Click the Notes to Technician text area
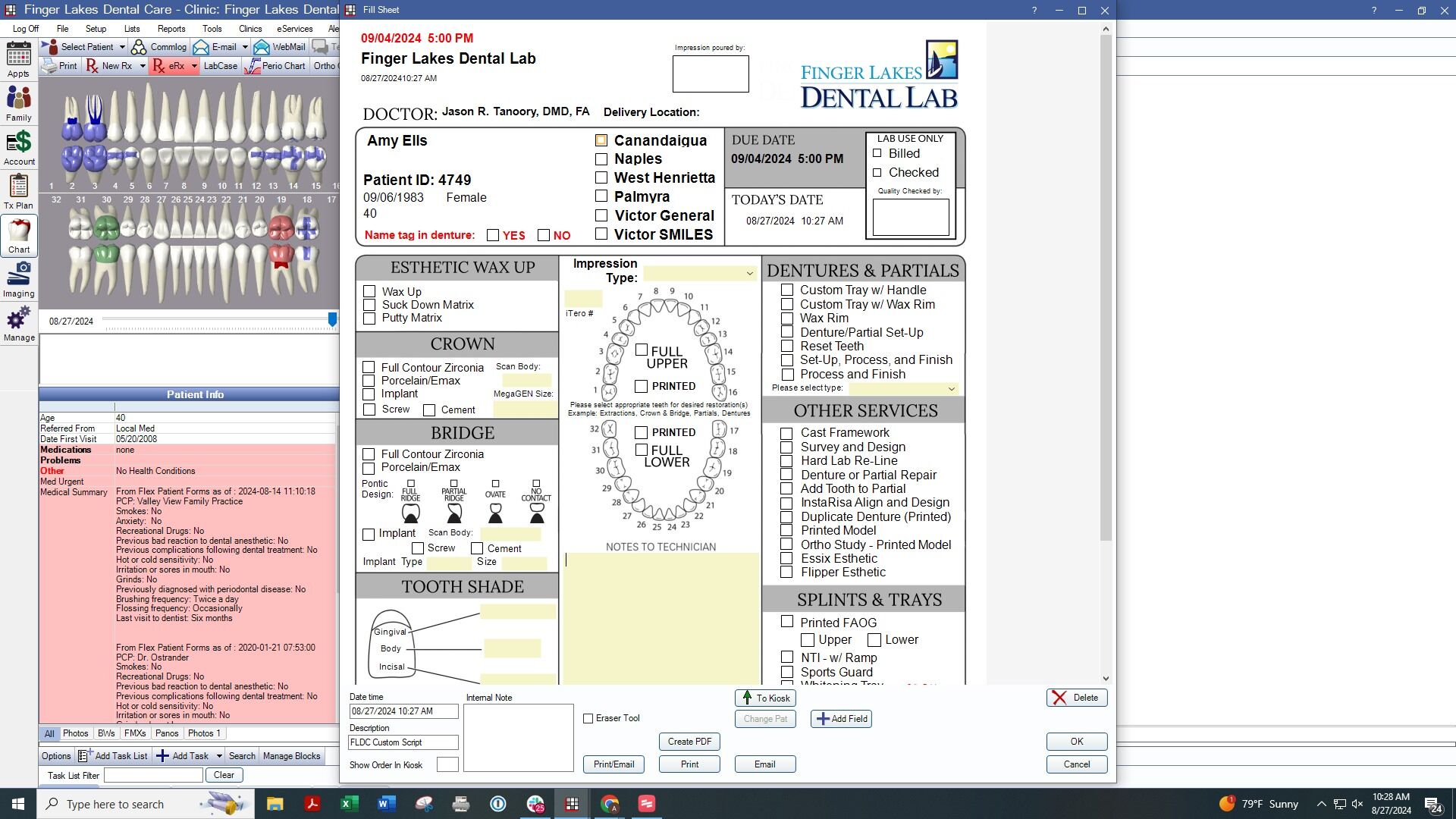 661,619
